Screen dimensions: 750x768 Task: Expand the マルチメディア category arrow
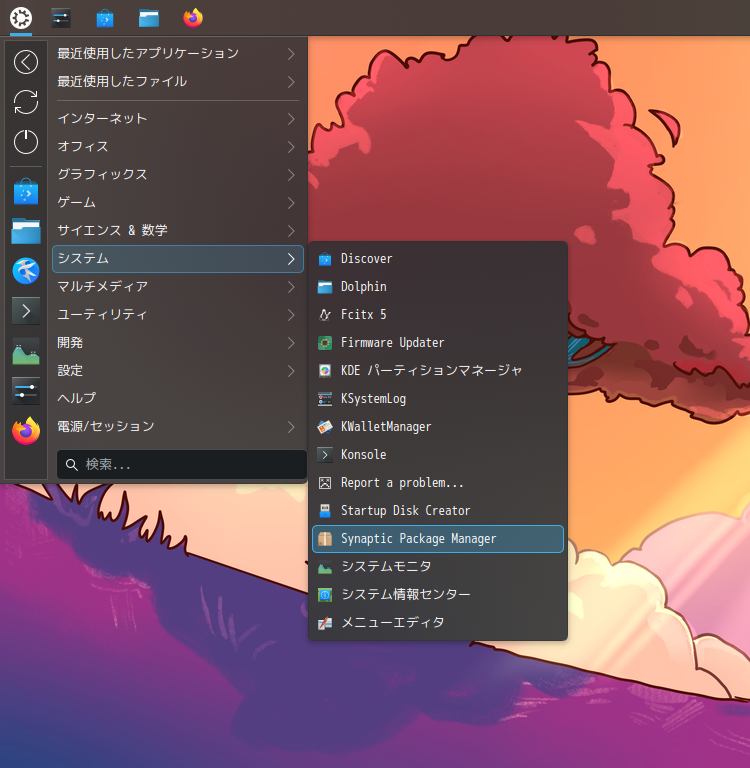pos(291,287)
